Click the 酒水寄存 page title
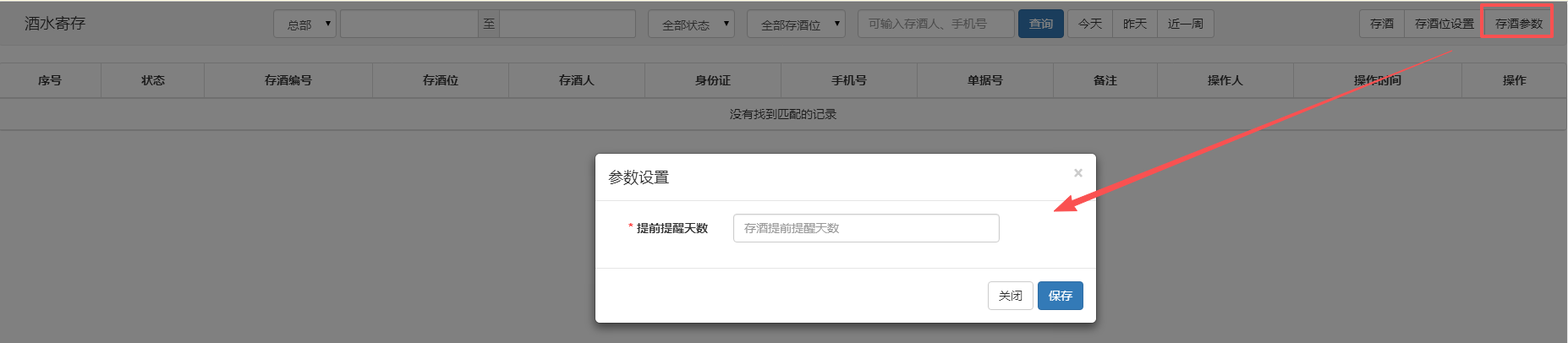Viewport: 1568px width, 343px height. click(55, 24)
